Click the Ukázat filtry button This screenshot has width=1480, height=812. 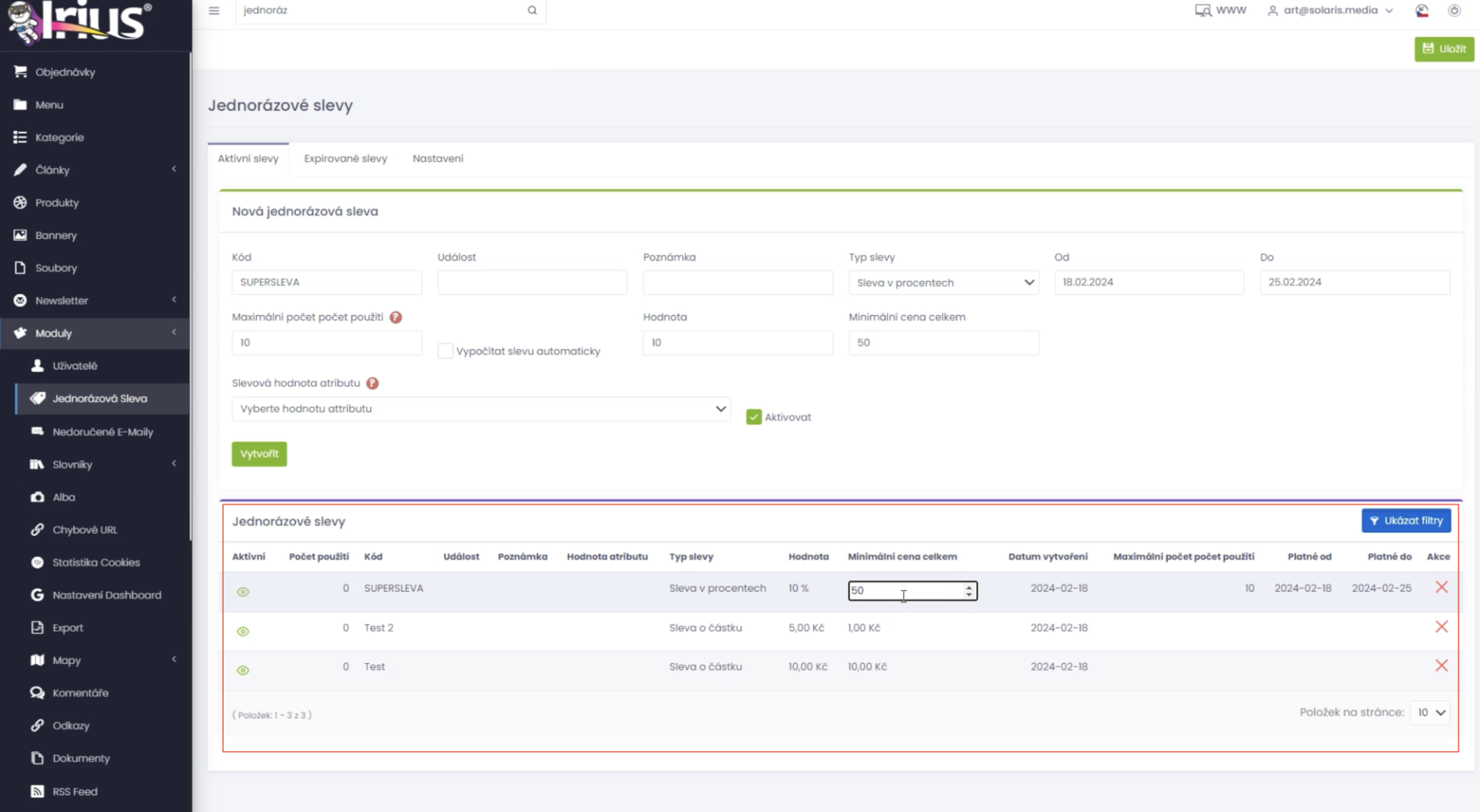pos(1406,521)
